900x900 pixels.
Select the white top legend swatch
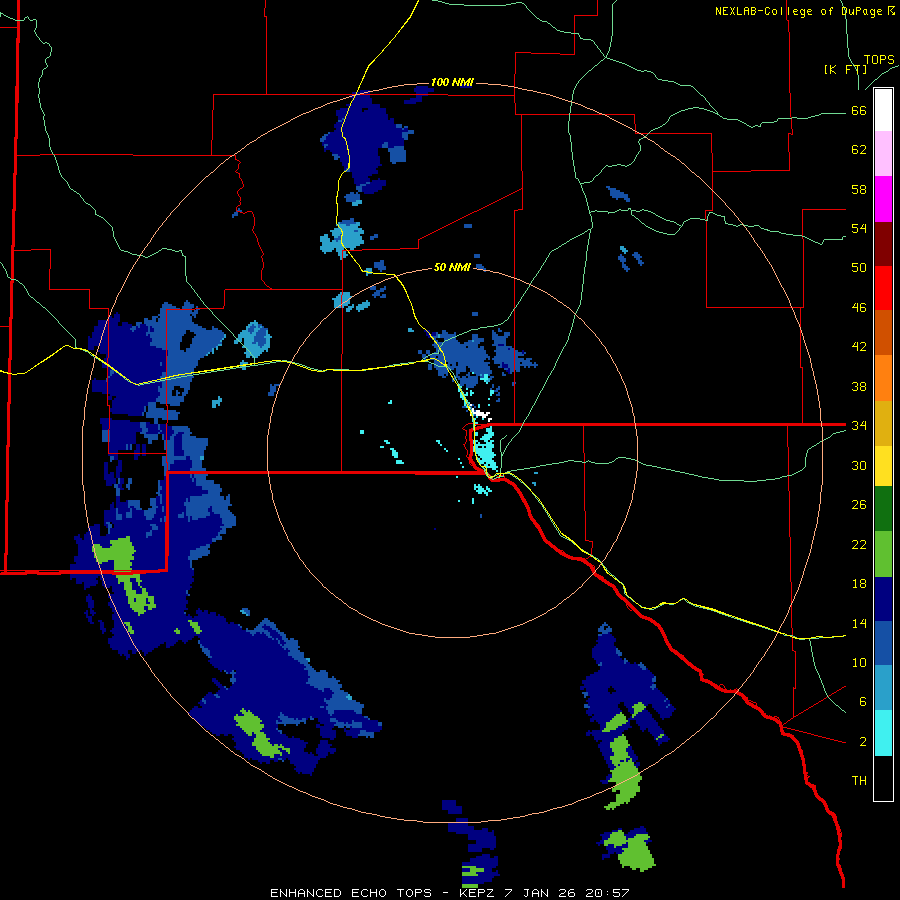883,110
